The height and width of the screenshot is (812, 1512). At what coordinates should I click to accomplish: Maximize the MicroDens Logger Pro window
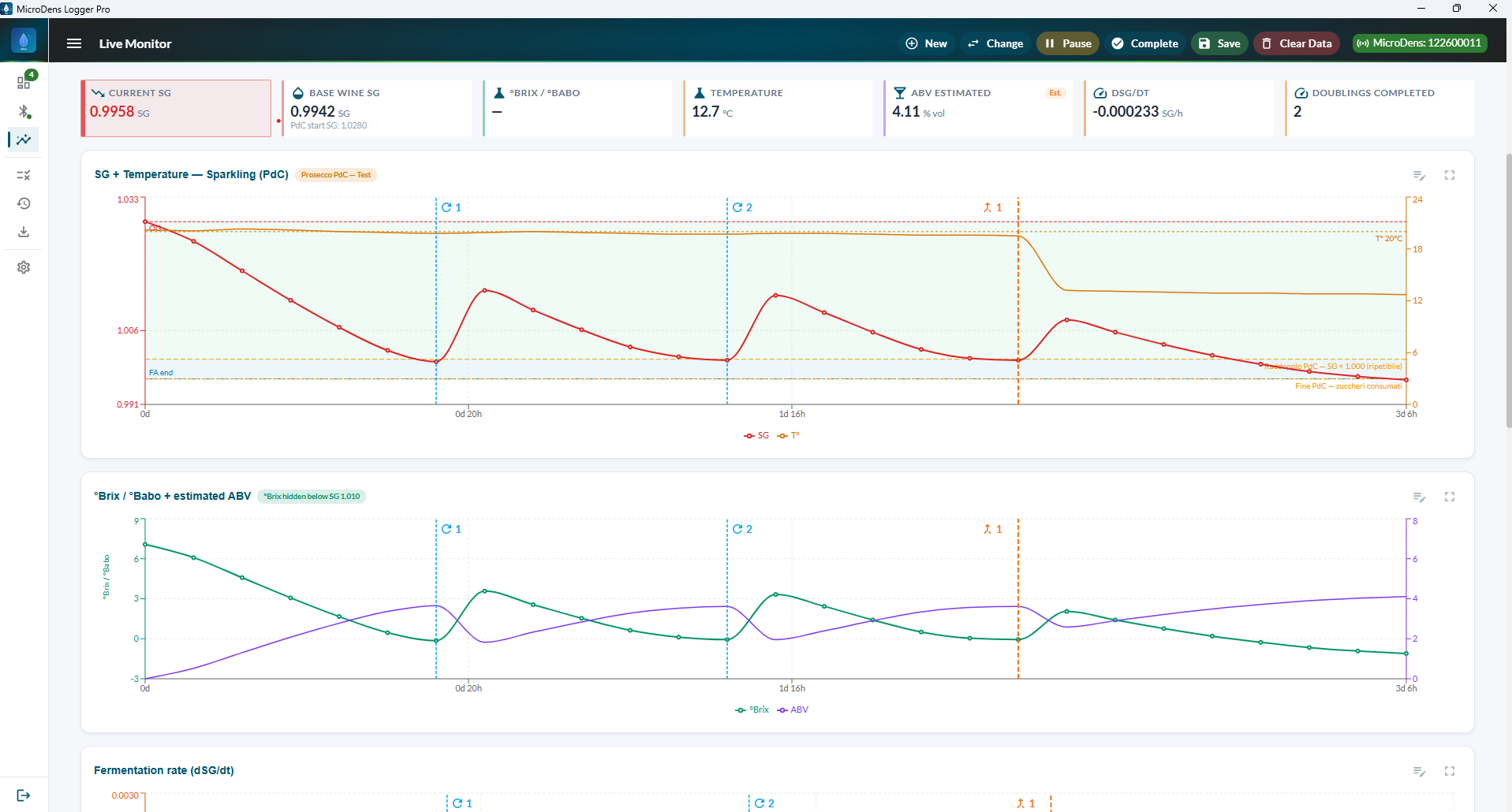coord(1457,9)
